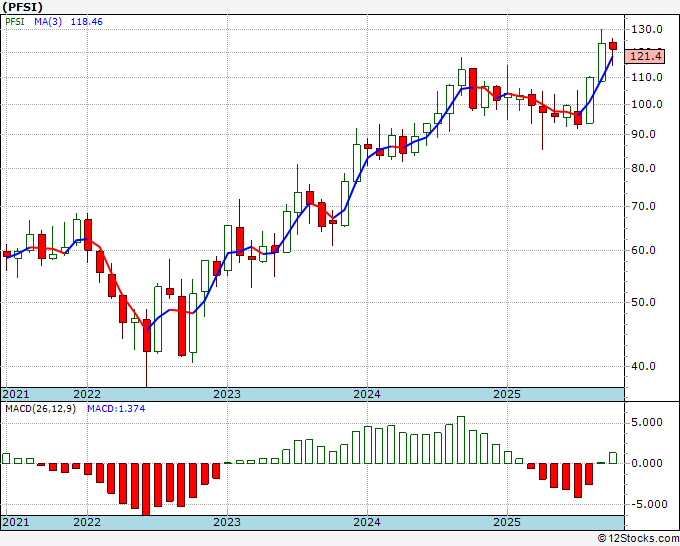This screenshot has width=680, height=546.
Task: Click 2025 on the MACD time axis
Action: coord(507,522)
